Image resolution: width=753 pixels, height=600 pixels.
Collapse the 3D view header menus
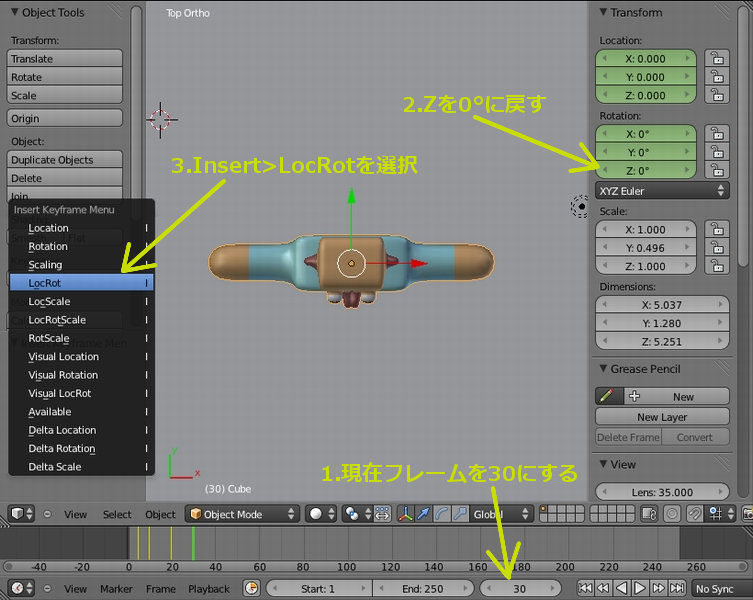tap(47, 514)
